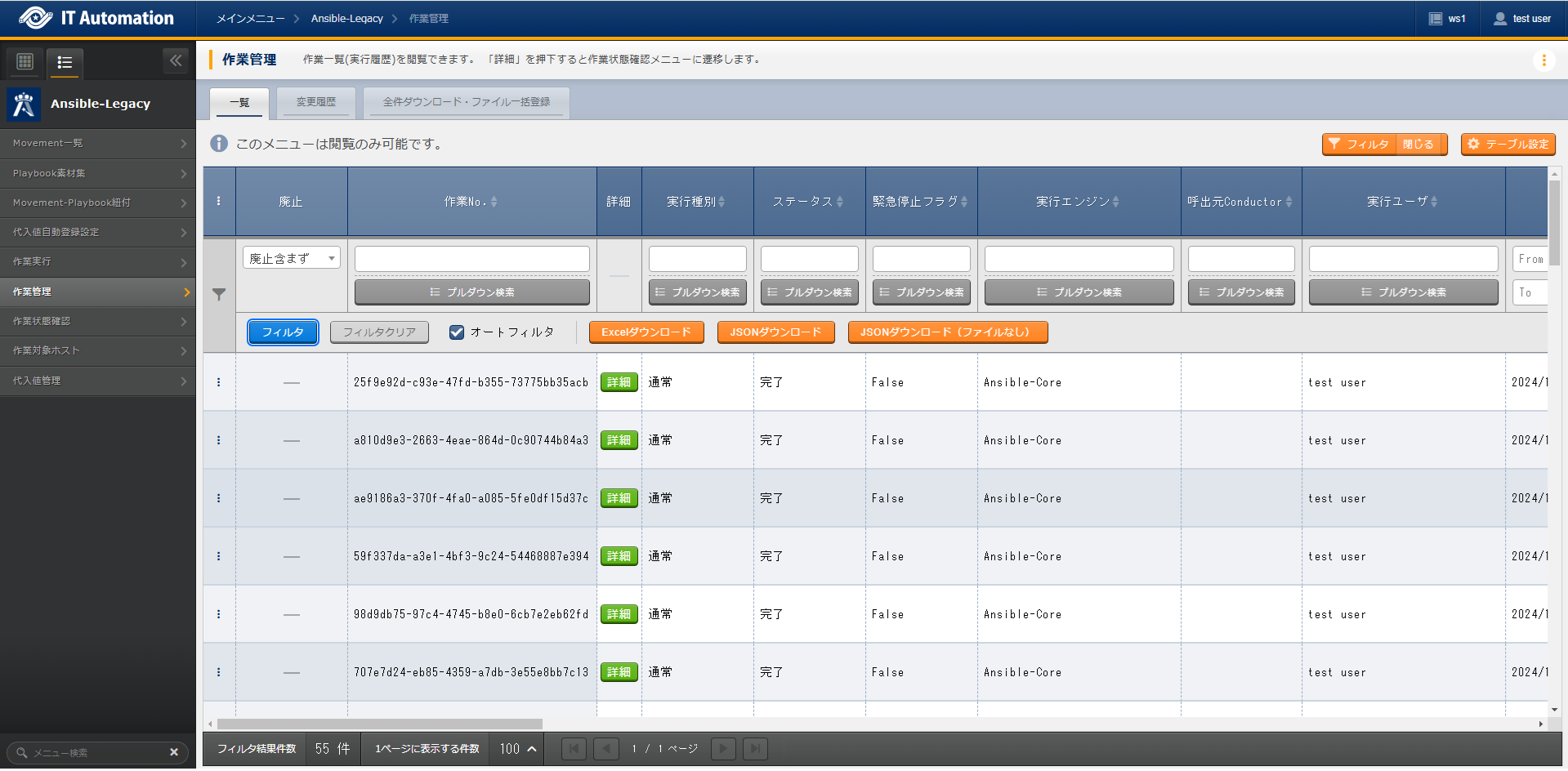Toggle the オートフィルタ checkbox
This screenshot has height=771, width=1568.
[x=457, y=332]
